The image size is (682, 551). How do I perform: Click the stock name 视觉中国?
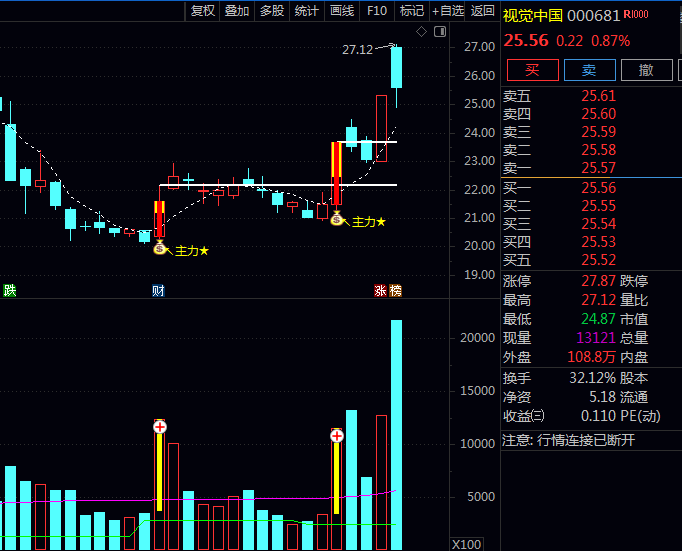533,16
